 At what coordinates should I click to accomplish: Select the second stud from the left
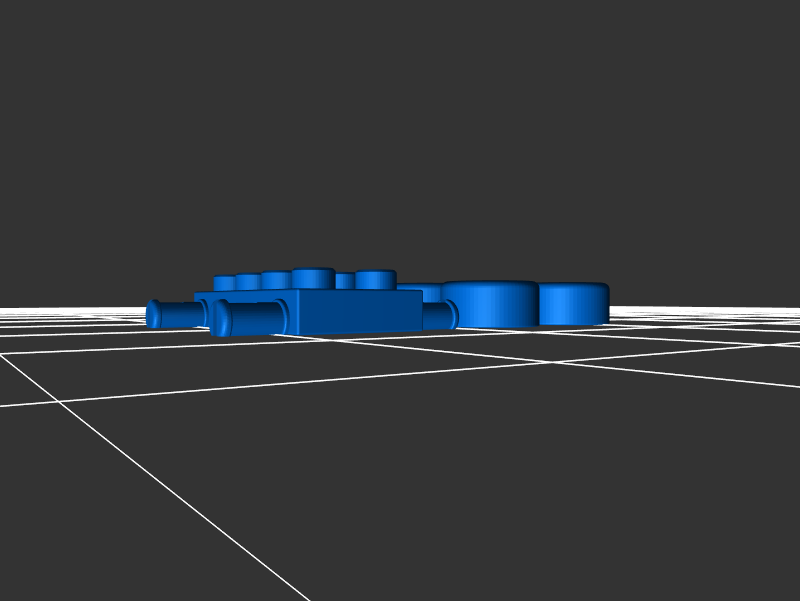click(x=247, y=282)
